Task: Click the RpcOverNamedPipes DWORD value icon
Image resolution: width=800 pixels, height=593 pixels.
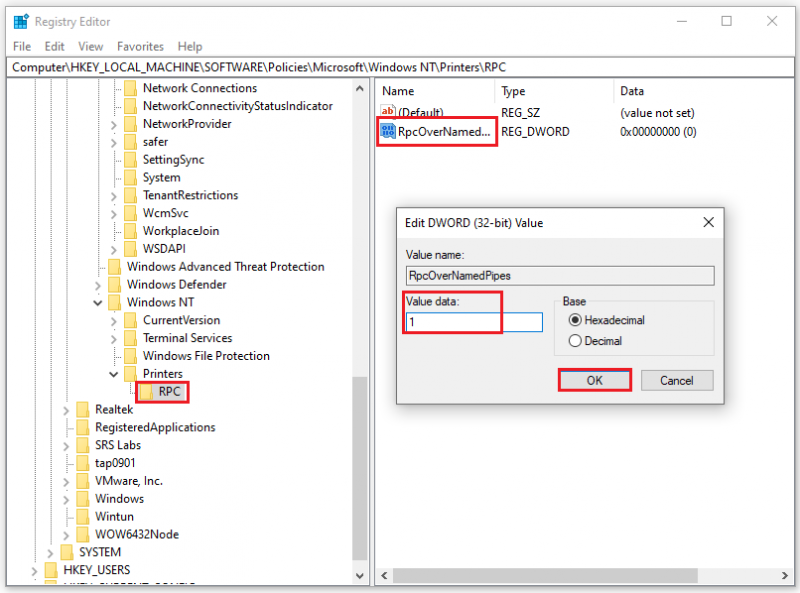Action: tap(388, 131)
